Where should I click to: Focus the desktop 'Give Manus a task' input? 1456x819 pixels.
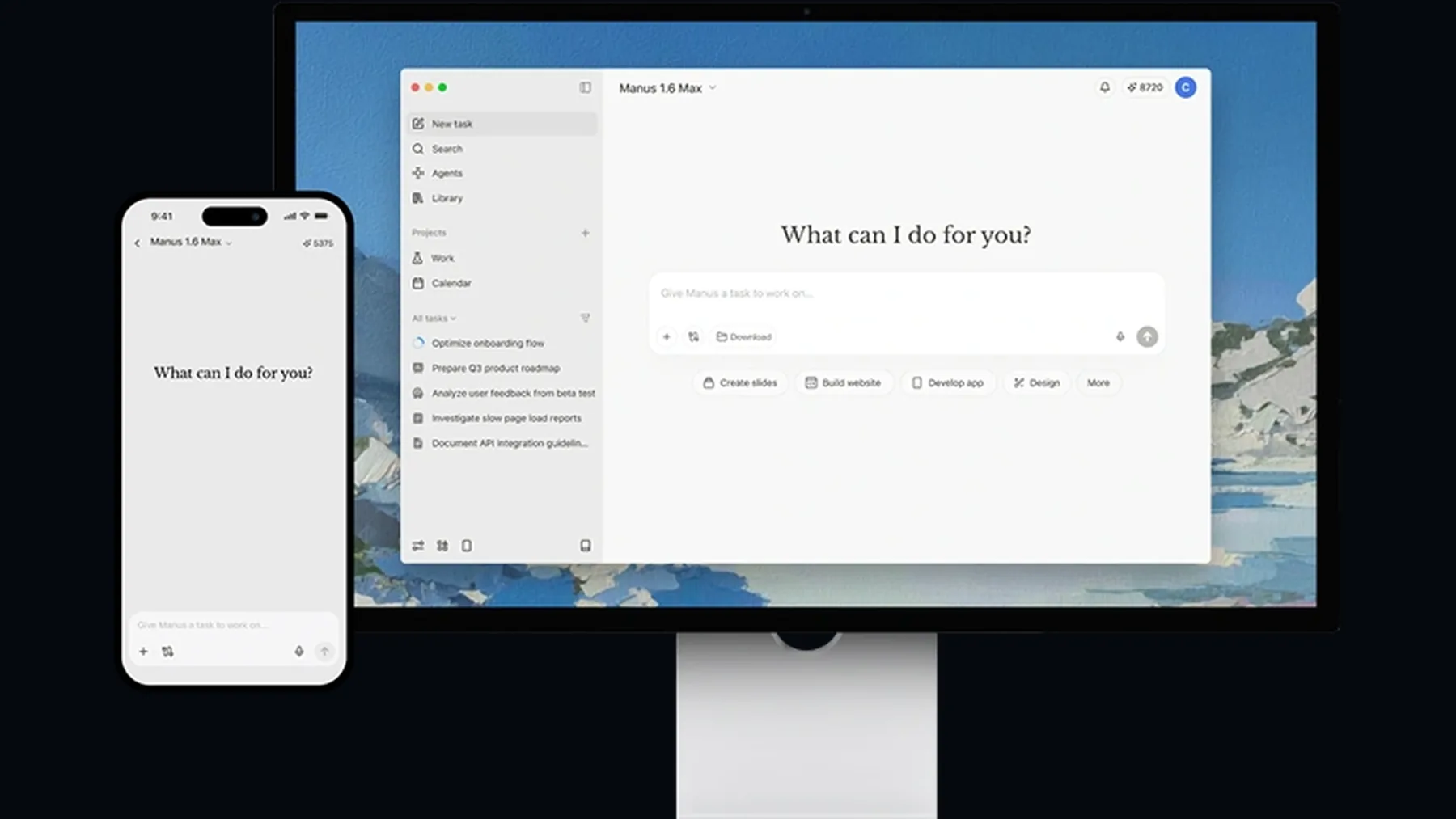click(906, 293)
